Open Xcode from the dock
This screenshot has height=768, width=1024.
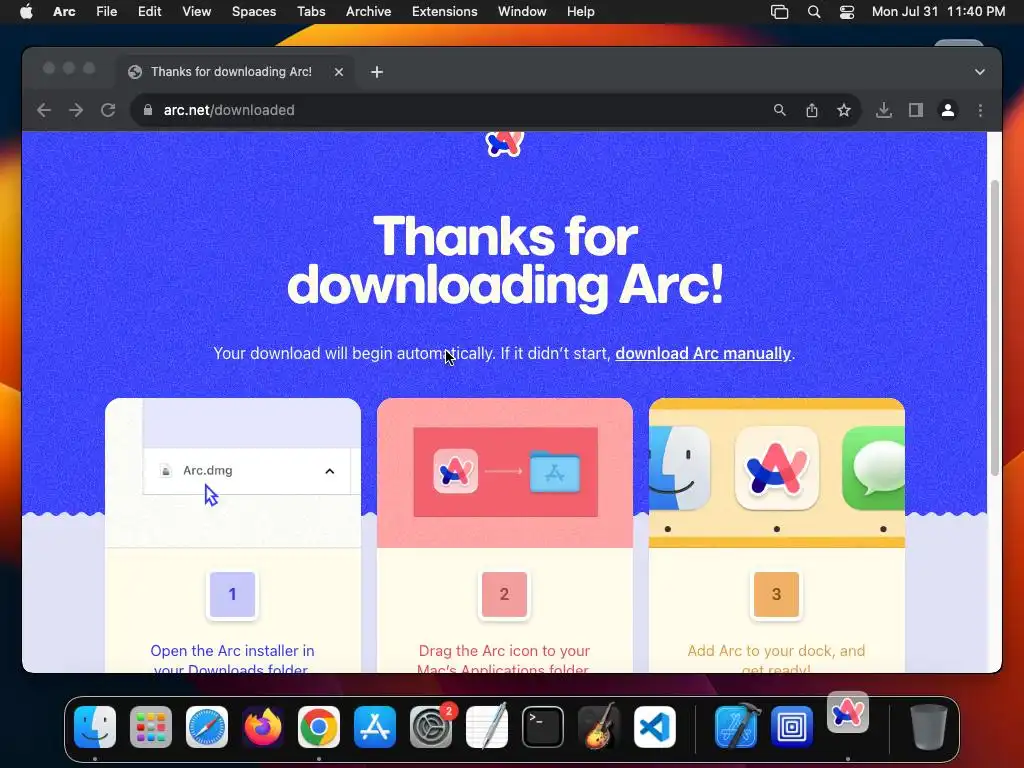(736, 727)
